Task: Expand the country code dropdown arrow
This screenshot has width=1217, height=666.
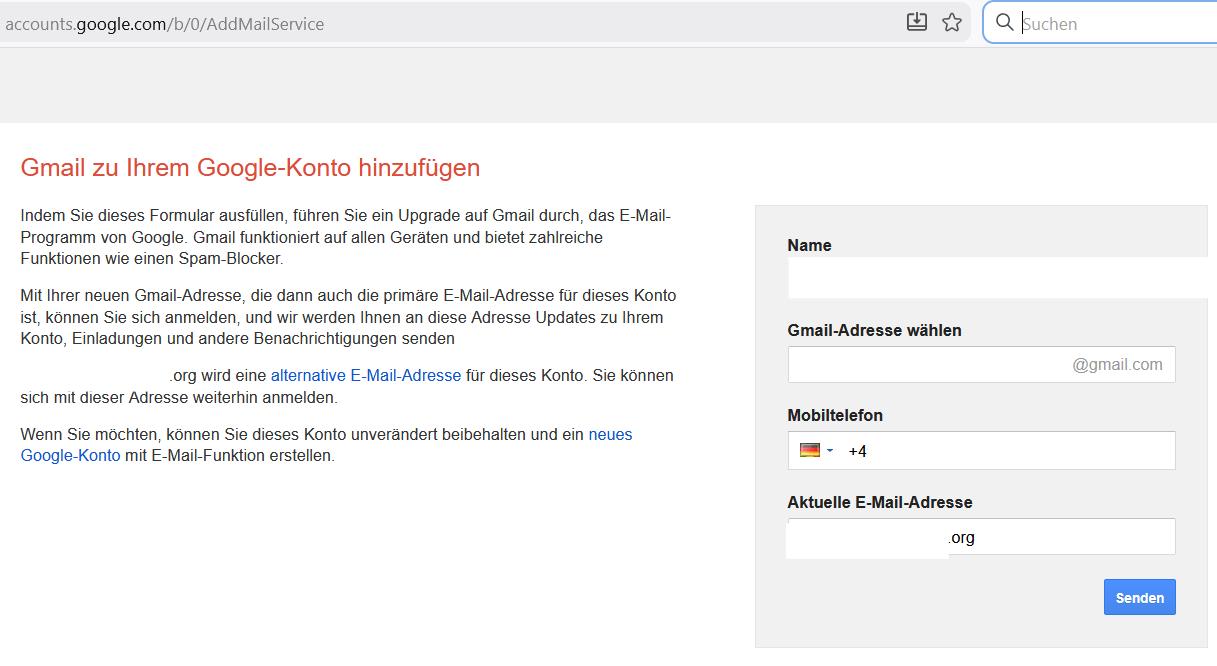Action: [x=830, y=451]
